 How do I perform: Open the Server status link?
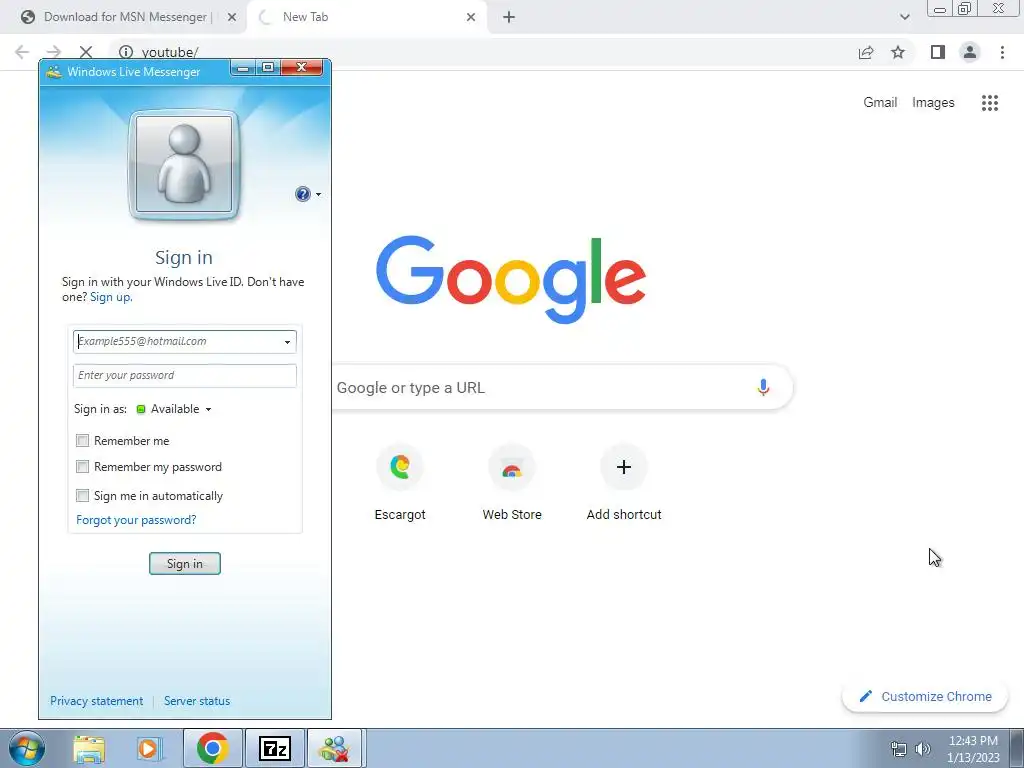pyautogui.click(x=197, y=701)
